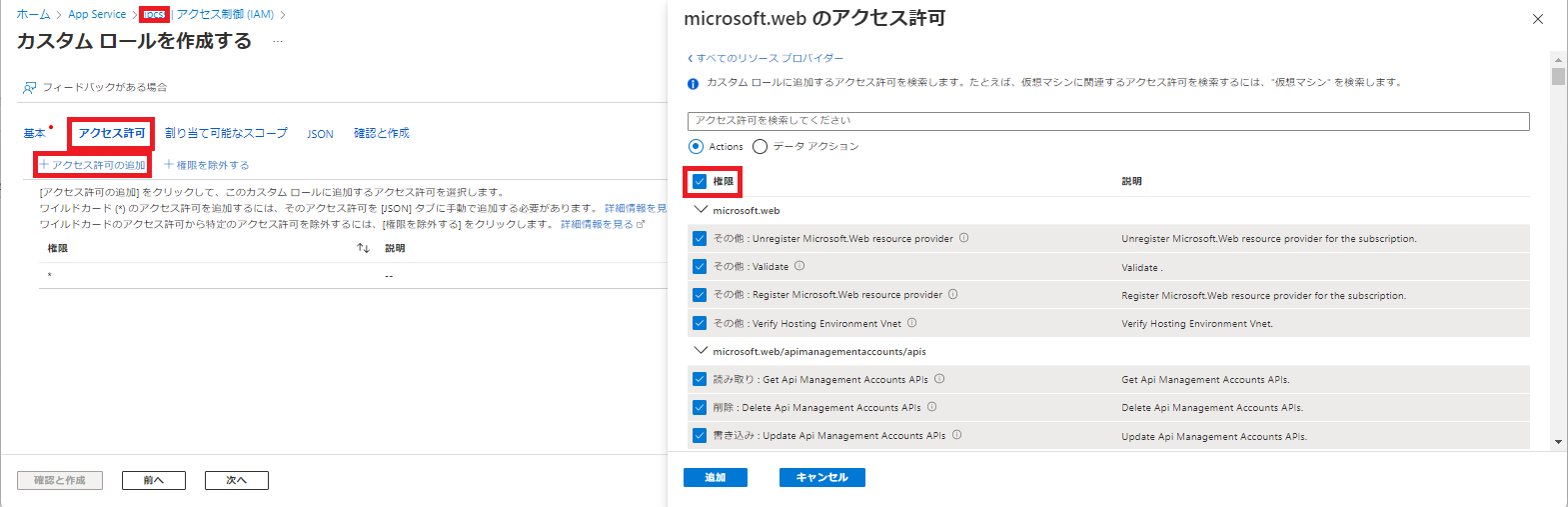
Task: Click the panel scrollbar thumb
Action: [1558, 76]
